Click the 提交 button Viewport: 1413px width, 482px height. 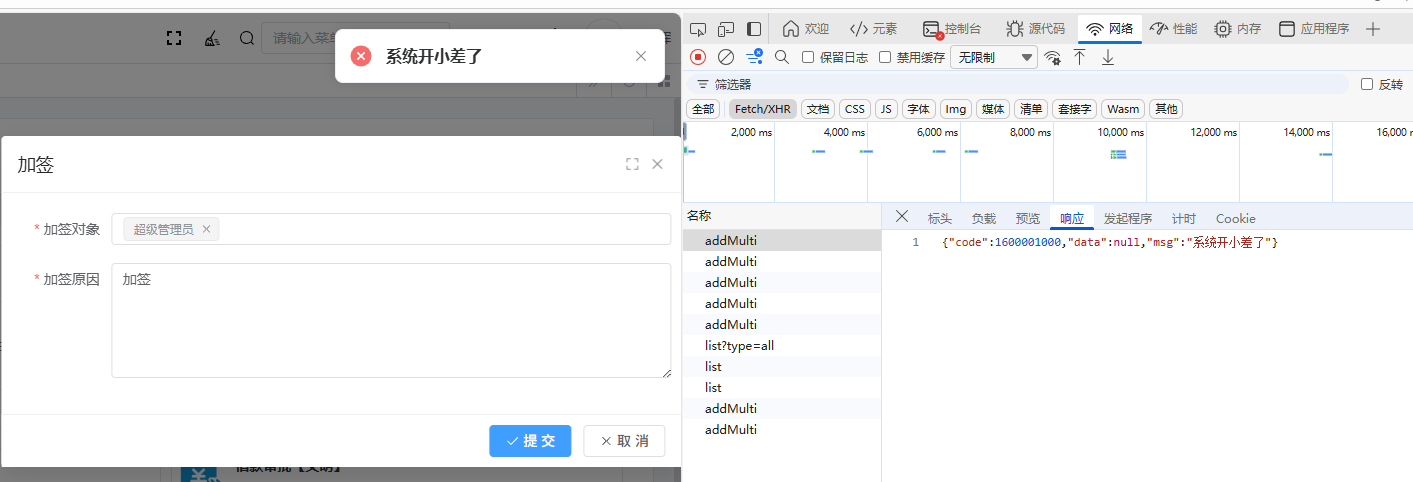pyautogui.click(x=530, y=441)
